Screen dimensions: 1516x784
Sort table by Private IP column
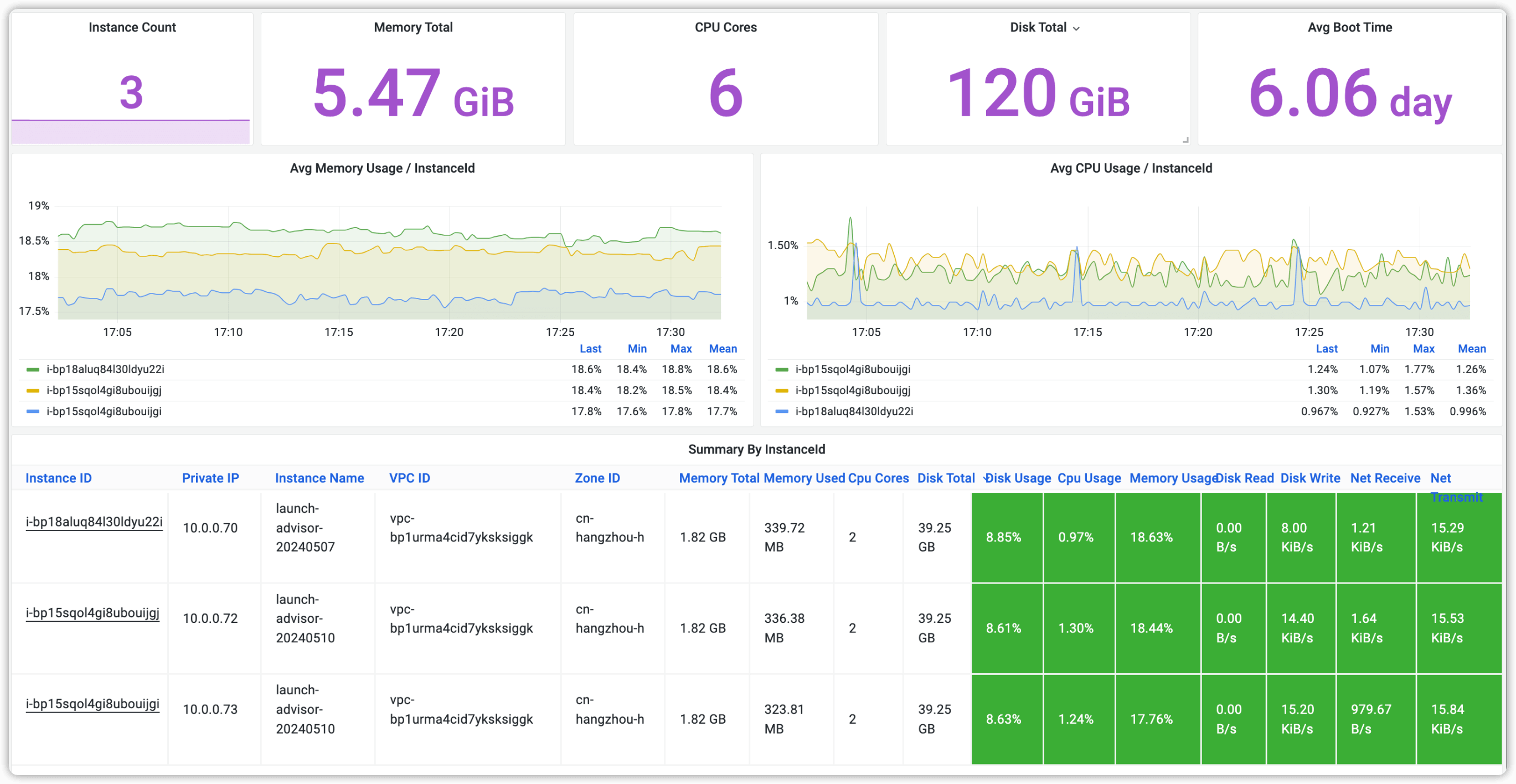tap(210, 478)
